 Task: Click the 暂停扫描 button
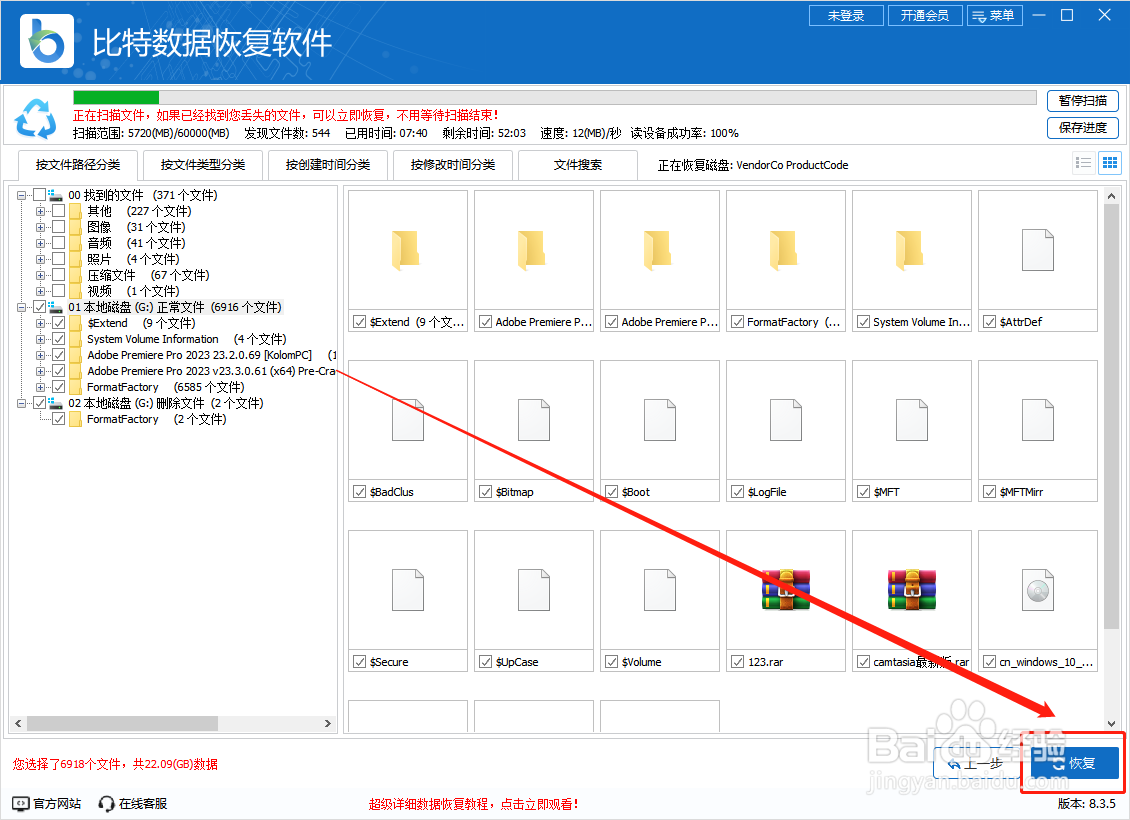(1083, 101)
